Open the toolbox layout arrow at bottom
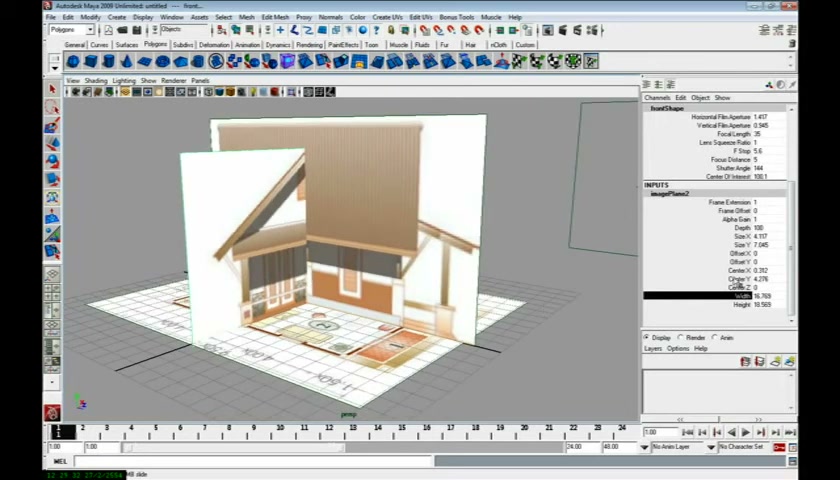840x480 pixels. (x=52, y=382)
